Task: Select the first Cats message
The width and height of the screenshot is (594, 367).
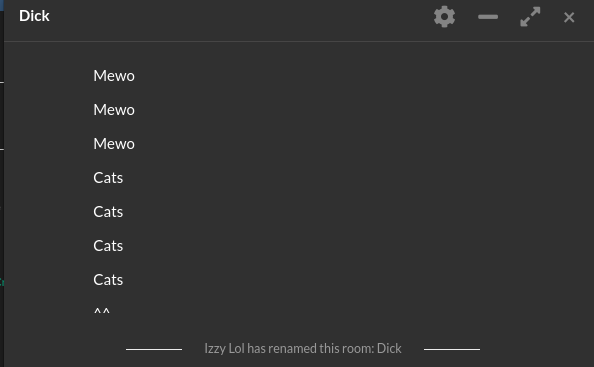Action: [108, 178]
